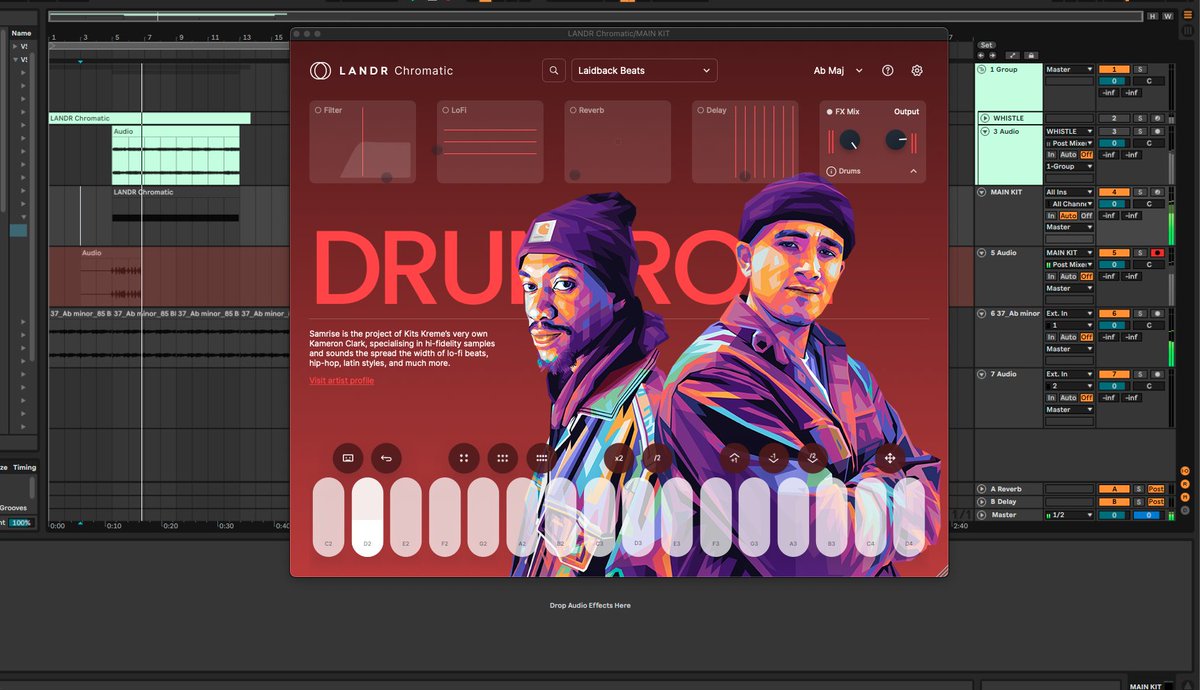Screen dimensions: 1200x690
Task: Open the Ab Maj key dropdown
Action: click(838, 71)
